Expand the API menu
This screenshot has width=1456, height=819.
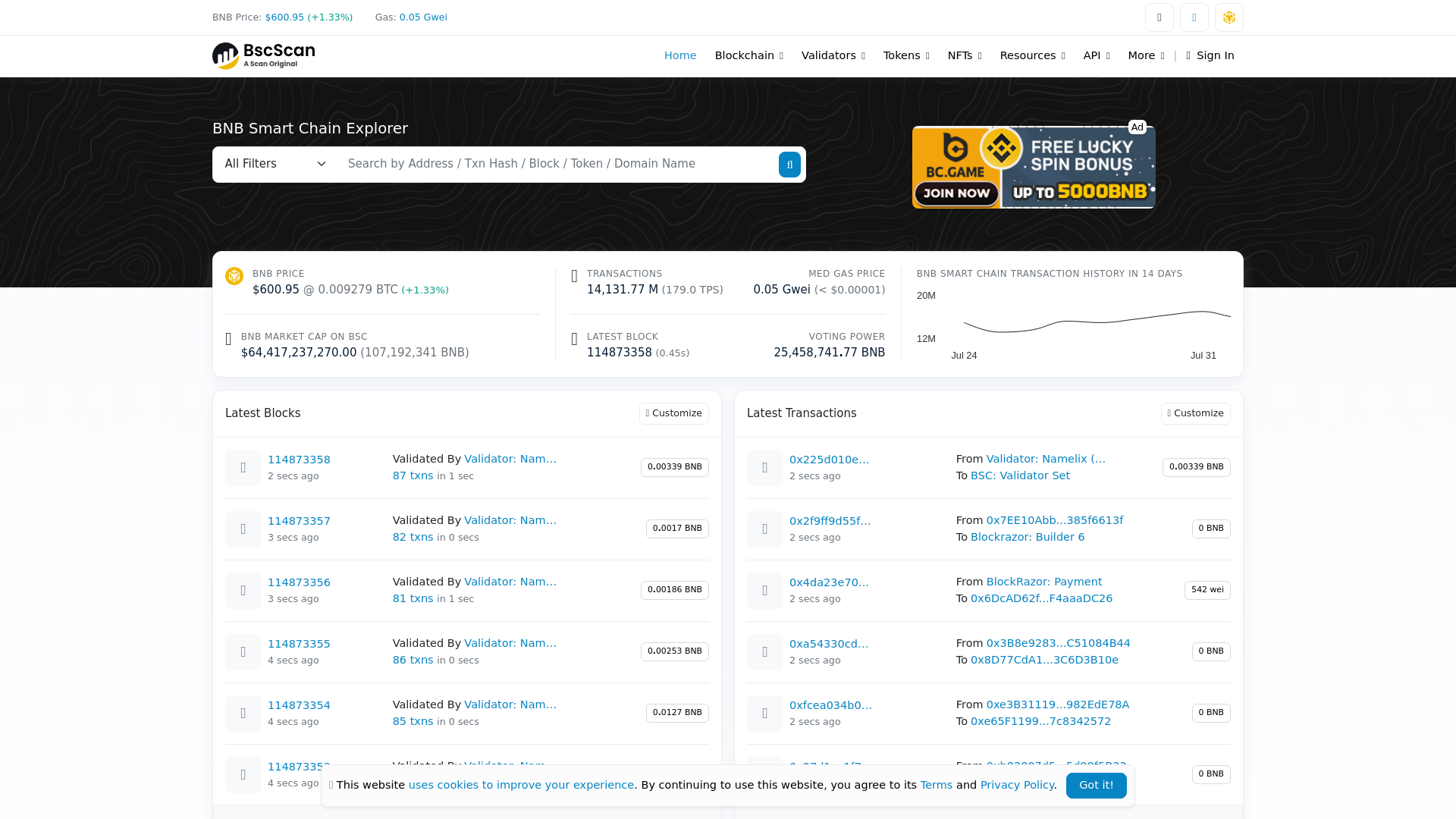(x=1097, y=55)
